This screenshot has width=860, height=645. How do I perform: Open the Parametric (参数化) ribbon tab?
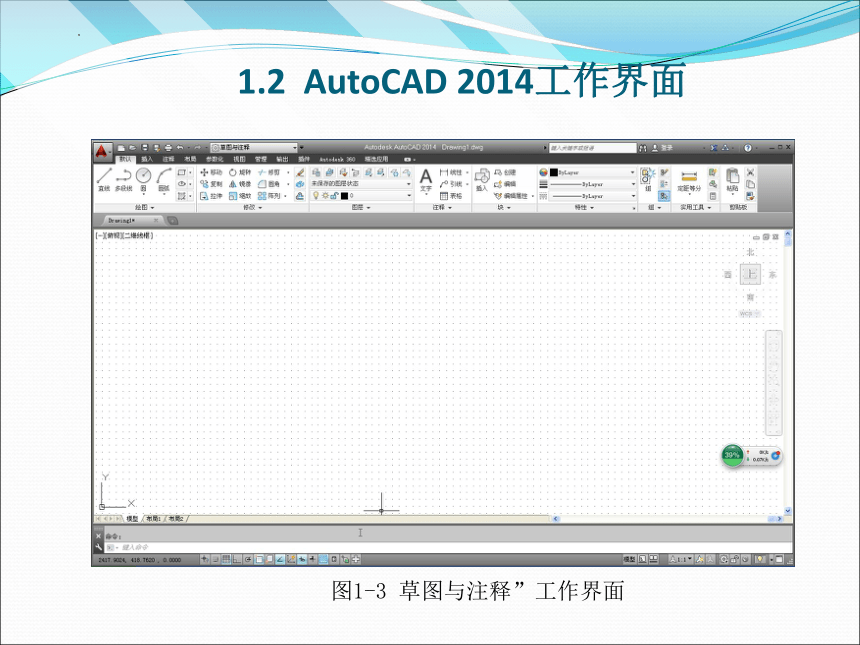pos(214,159)
